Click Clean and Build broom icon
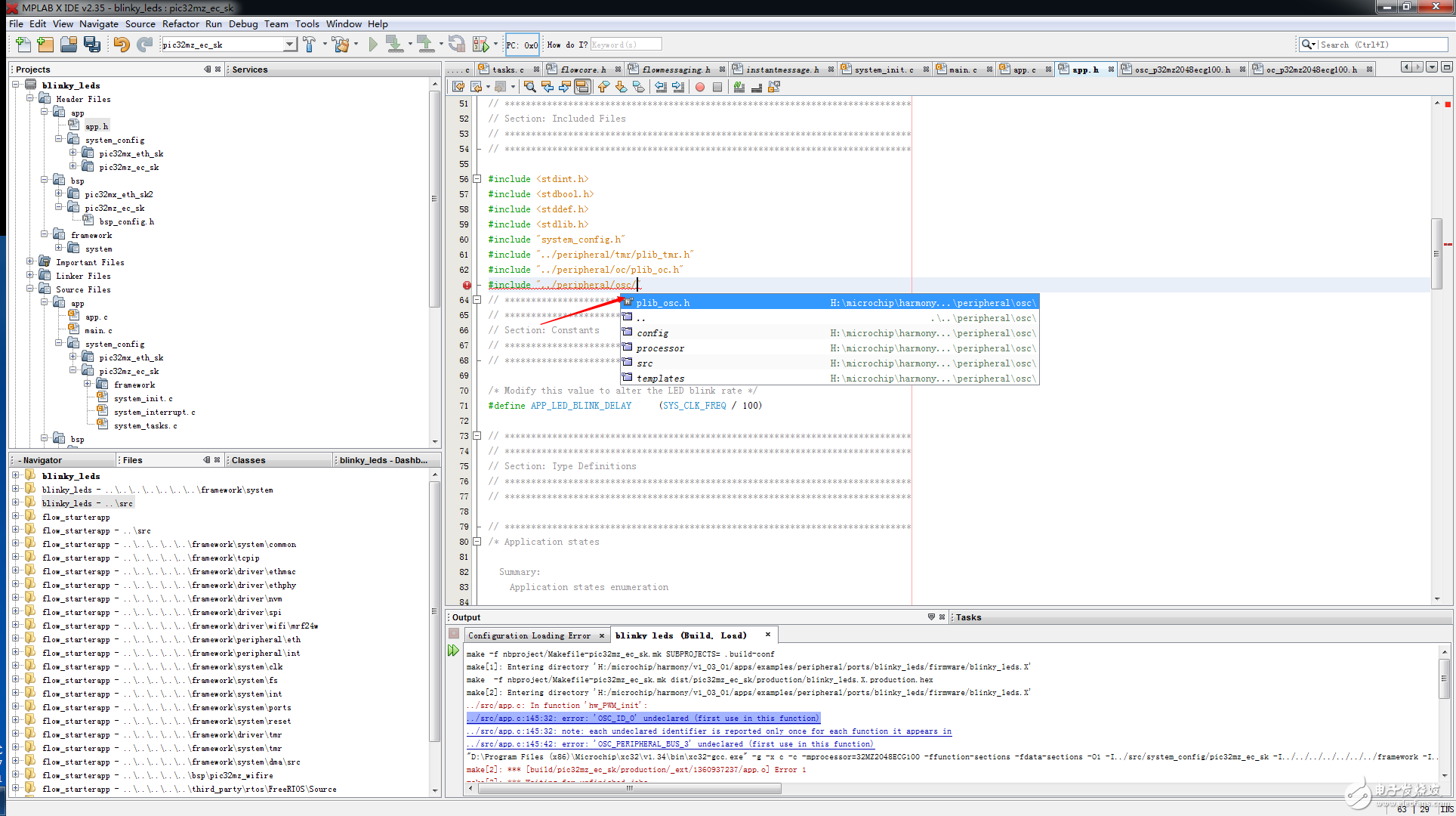Image resolution: width=1456 pixels, height=816 pixels. pos(341,45)
